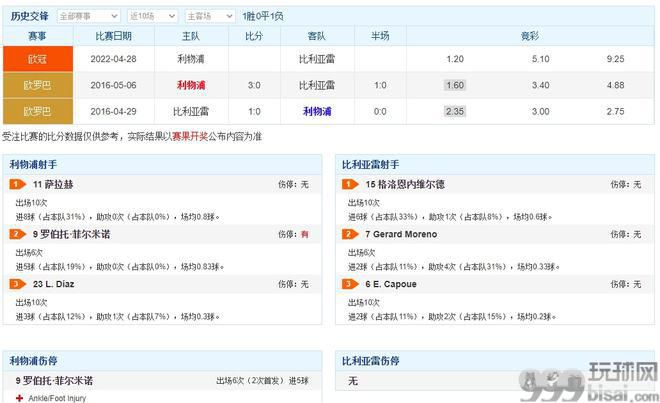Open the 主客场 home/away dropdown
The image size is (660, 403).
click(209, 16)
